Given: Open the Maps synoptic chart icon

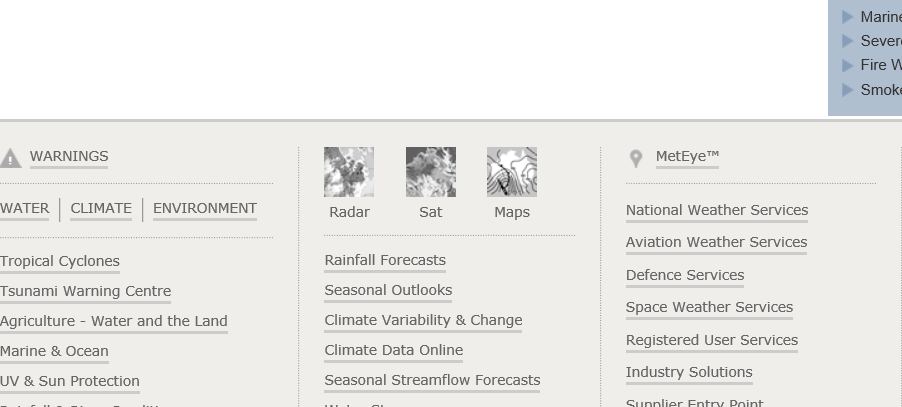Looking at the screenshot, I should [512, 172].
